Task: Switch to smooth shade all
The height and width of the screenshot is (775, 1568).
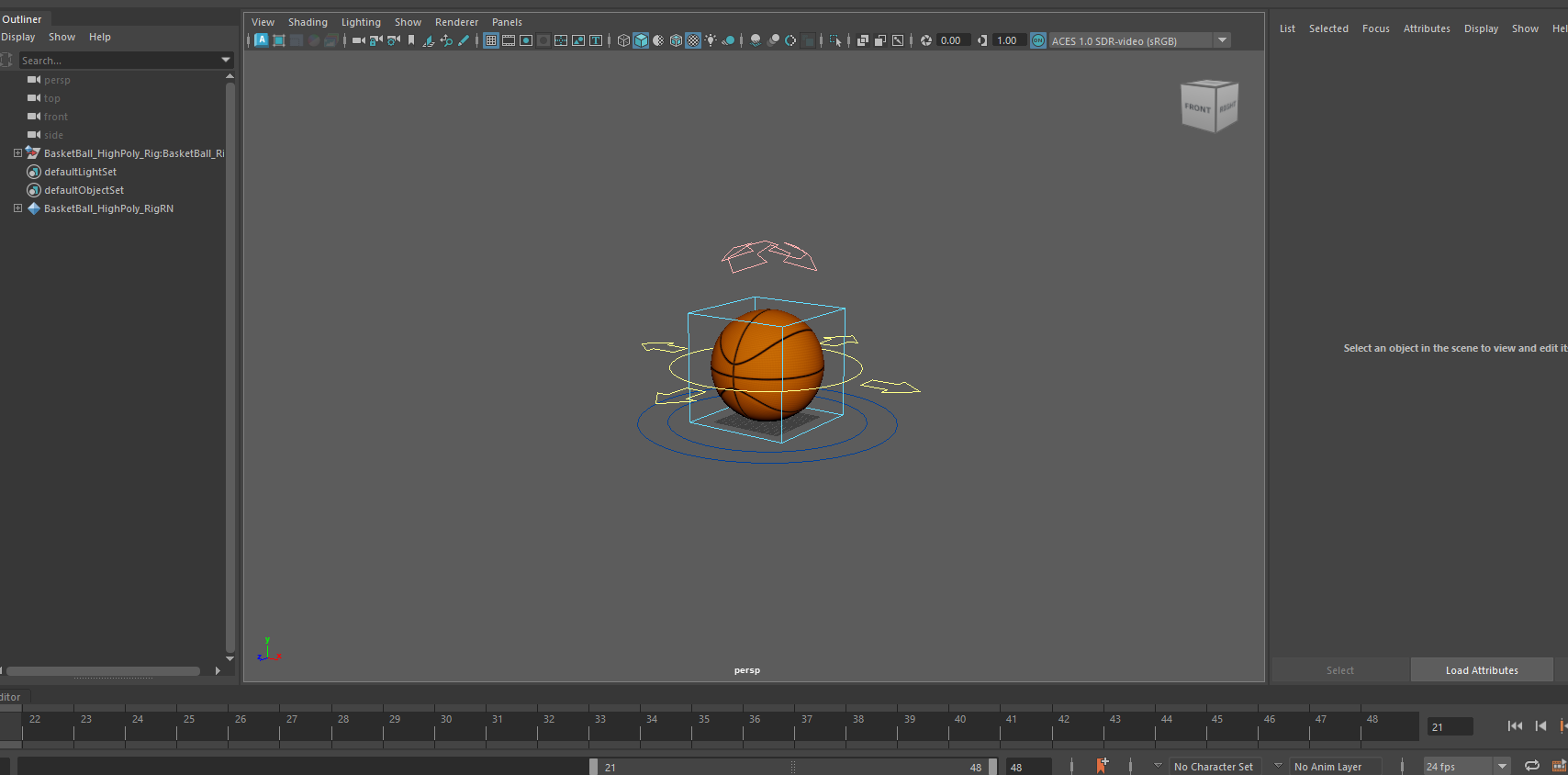Action: [641, 40]
